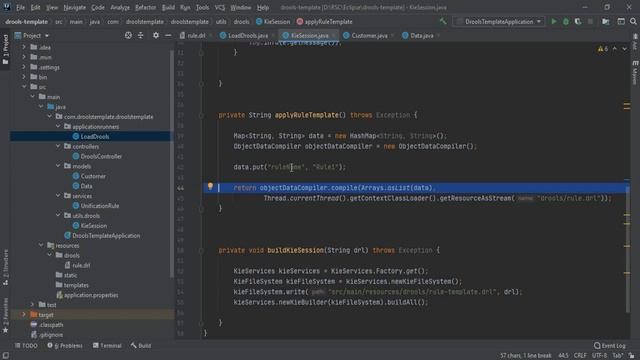Select DroolsTemplateApplication in tree
The image size is (640, 360).
[x=106, y=236]
